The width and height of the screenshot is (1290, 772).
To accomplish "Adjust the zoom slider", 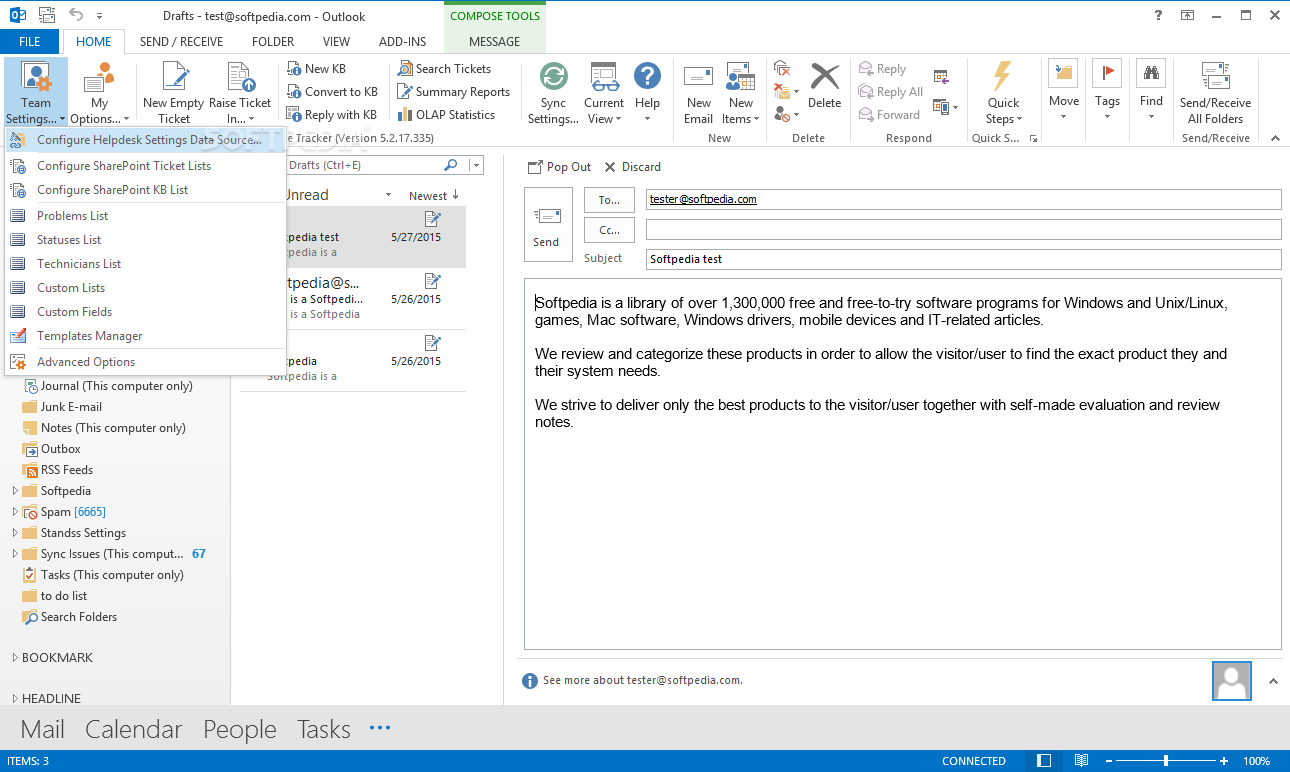I will click(x=1165, y=761).
